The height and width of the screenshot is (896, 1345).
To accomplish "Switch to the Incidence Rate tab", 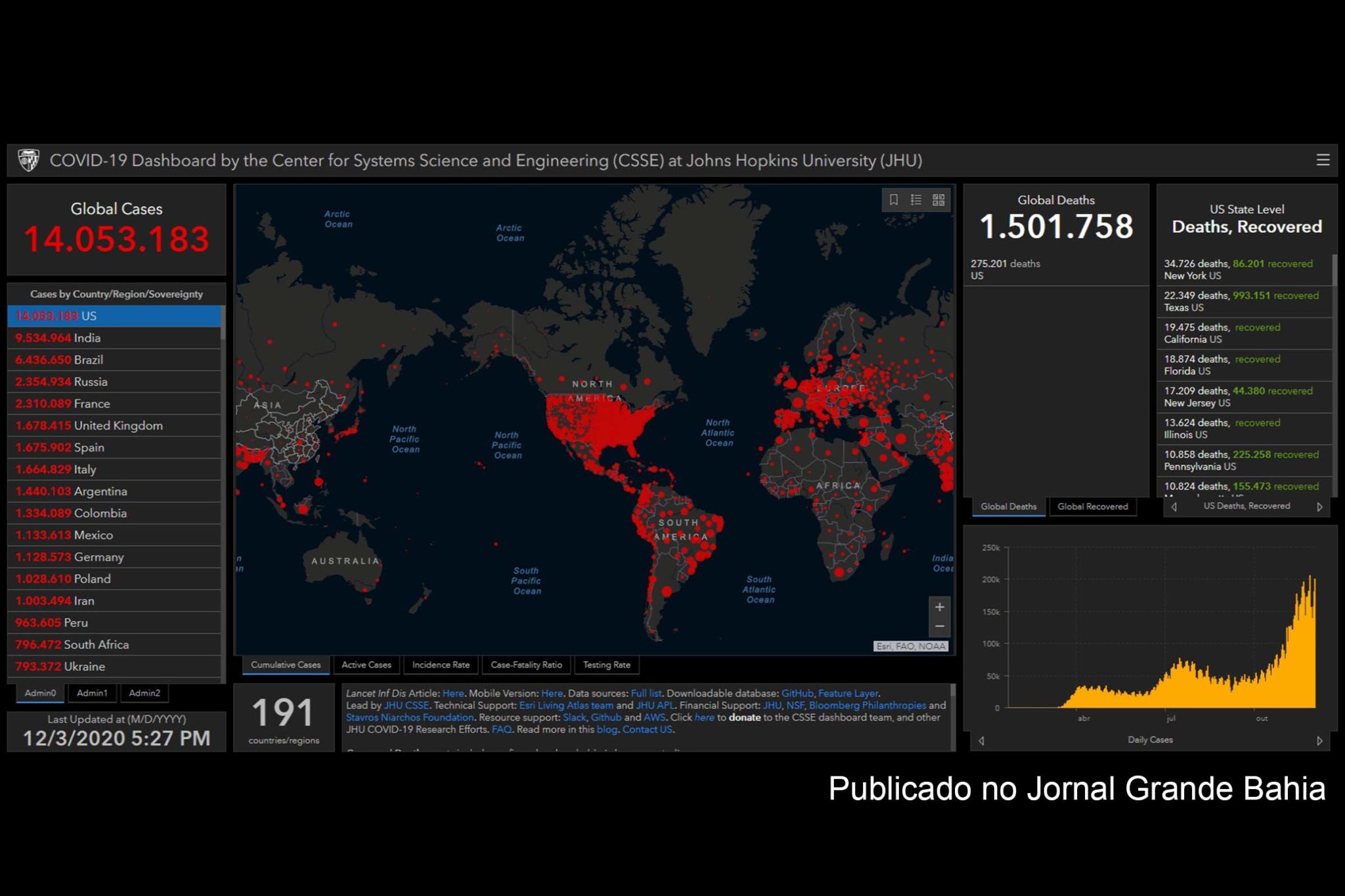I will (x=441, y=665).
